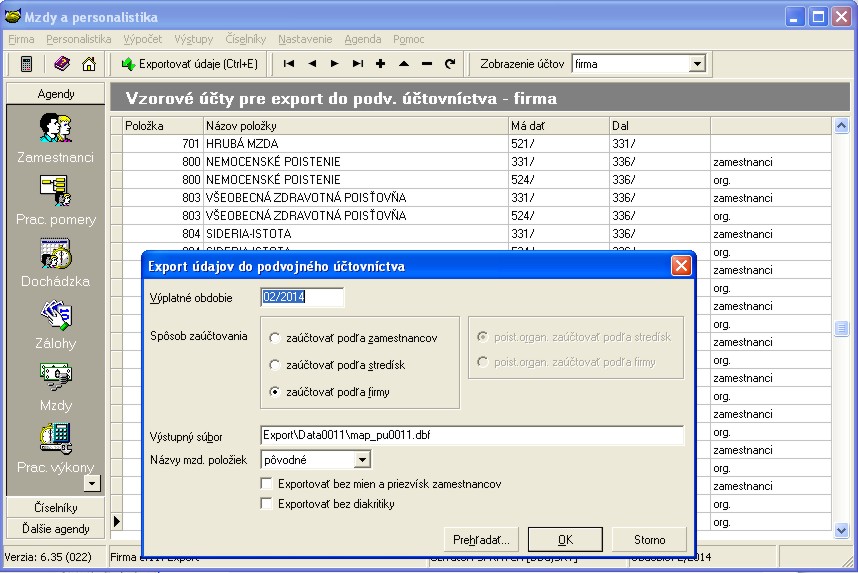Click the refresh arrow icon

click(x=450, y=63)
